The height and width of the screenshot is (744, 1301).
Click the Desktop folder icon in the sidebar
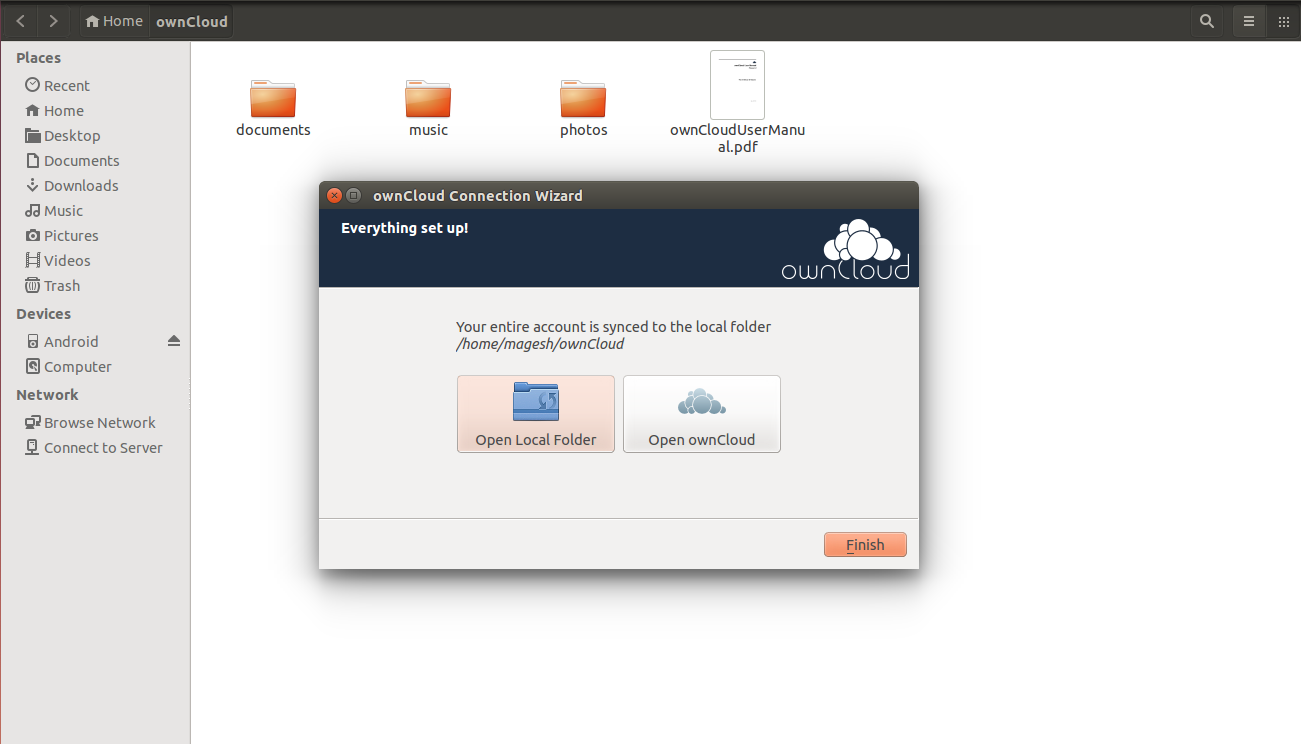tap(33, 135)
